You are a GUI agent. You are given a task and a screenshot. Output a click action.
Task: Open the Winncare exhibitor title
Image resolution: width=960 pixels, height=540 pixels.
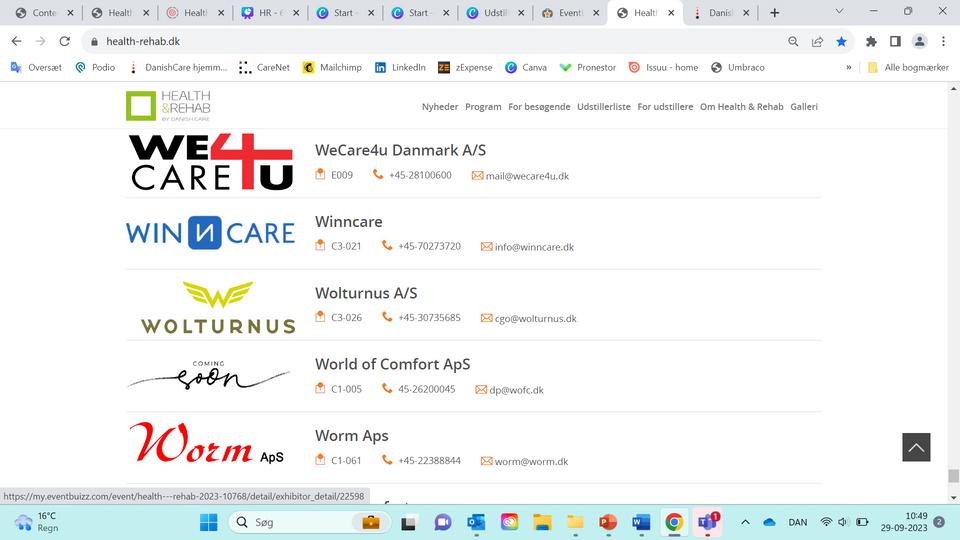pos(348,222)
